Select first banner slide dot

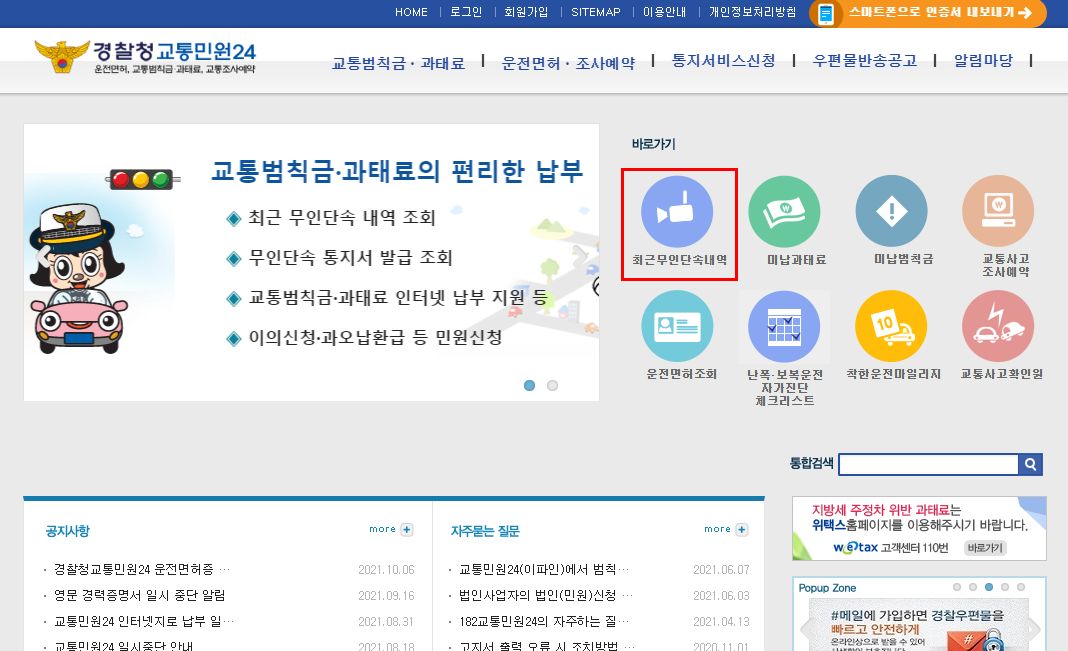pos(529,385)
